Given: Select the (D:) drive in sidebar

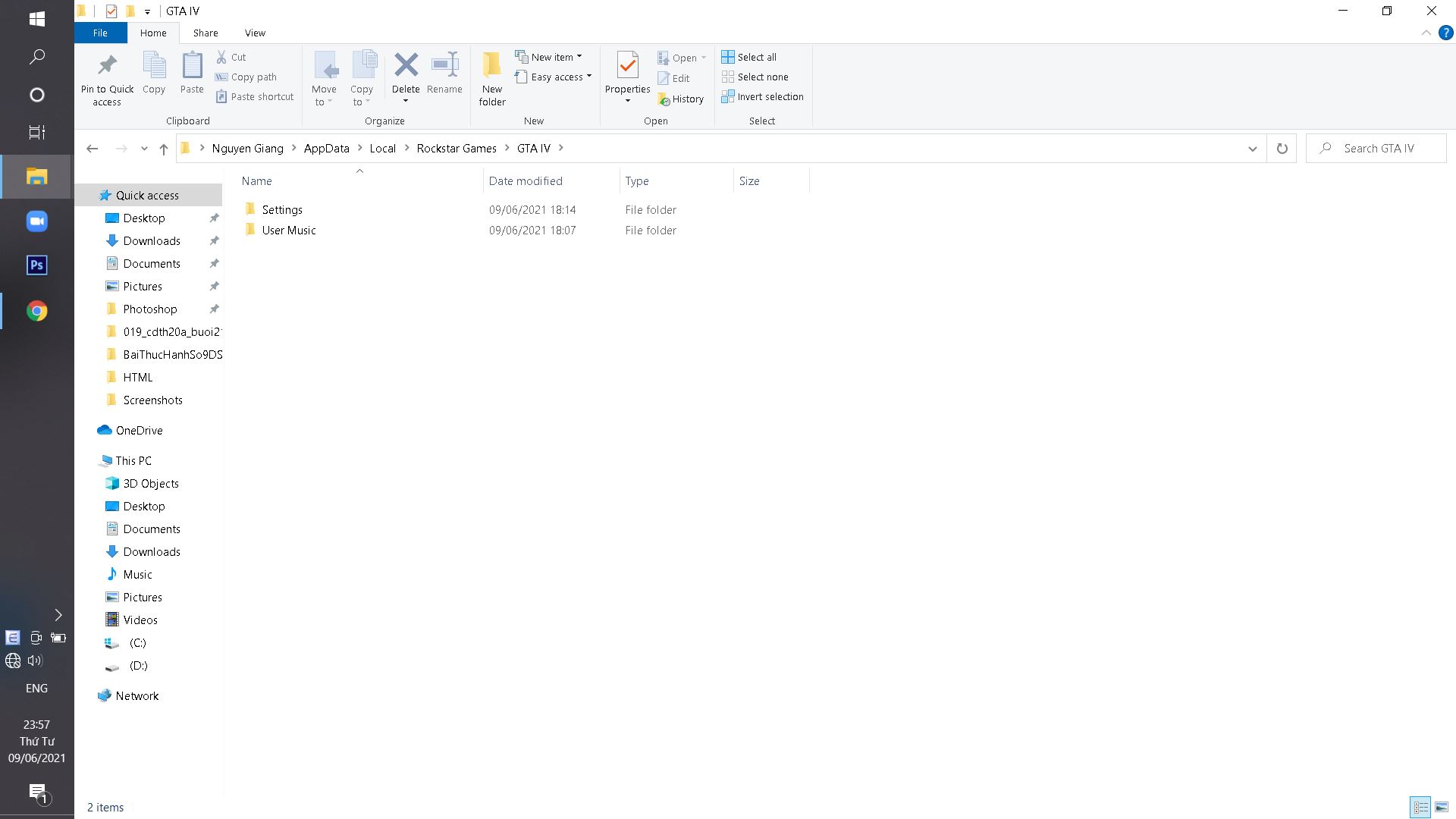Looking at the screenshot, I should (137, 665).
